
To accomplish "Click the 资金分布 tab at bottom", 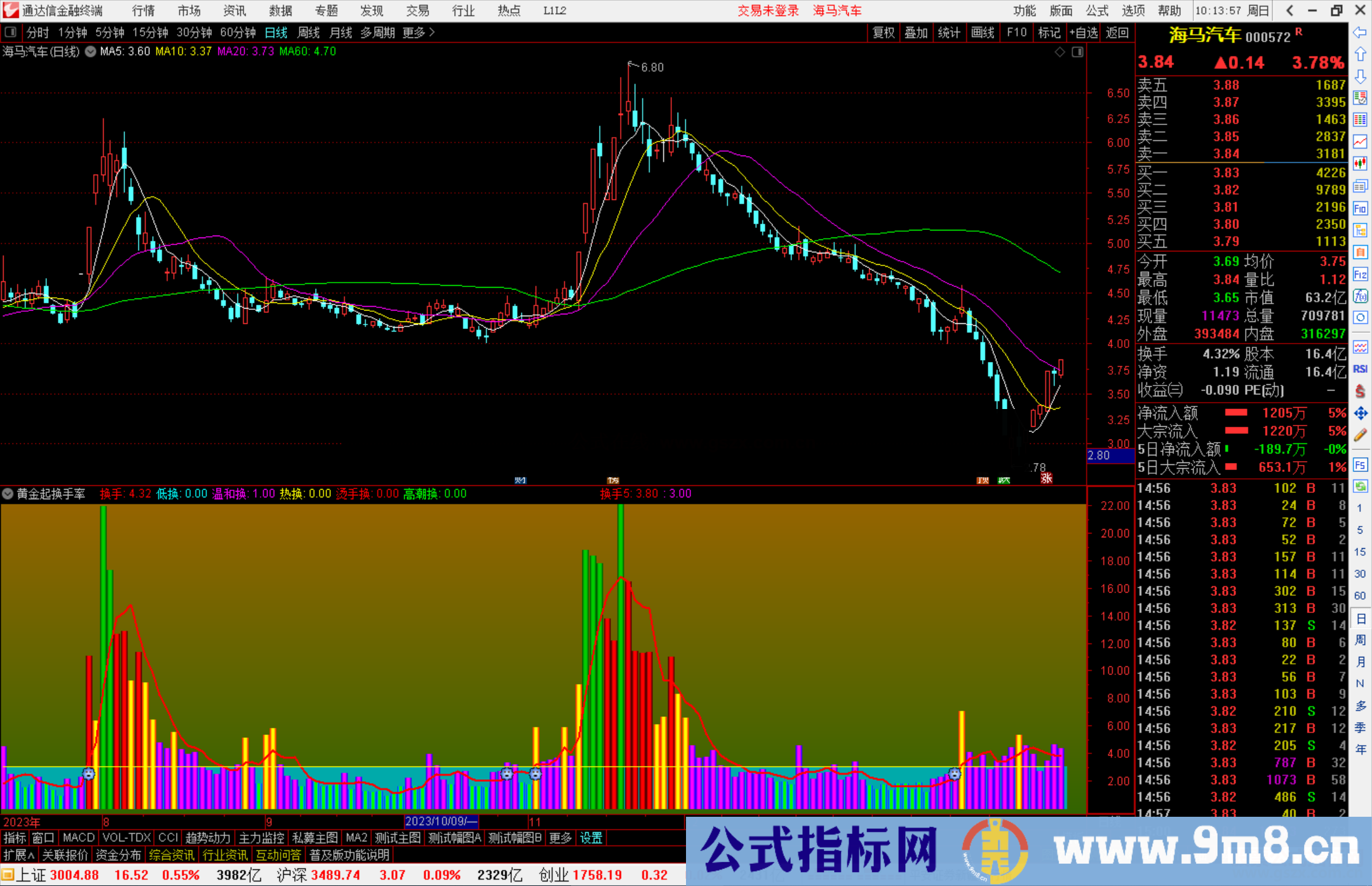I will [x=118, y=855].
